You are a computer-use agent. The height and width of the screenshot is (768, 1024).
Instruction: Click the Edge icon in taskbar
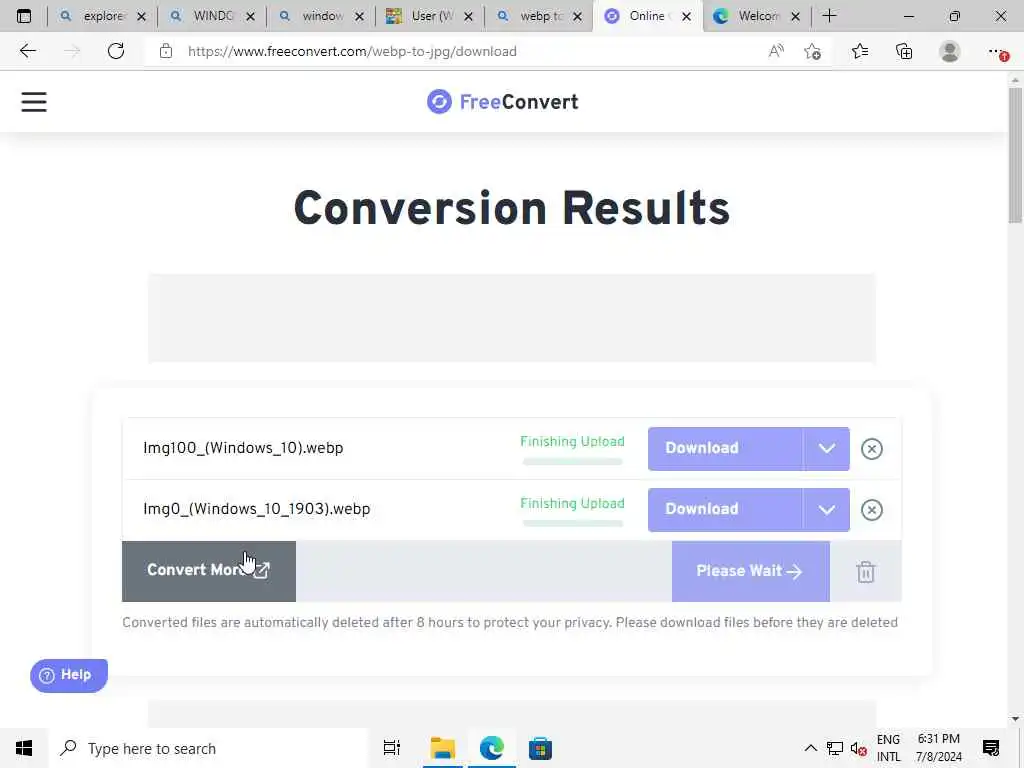coord(491,748)
